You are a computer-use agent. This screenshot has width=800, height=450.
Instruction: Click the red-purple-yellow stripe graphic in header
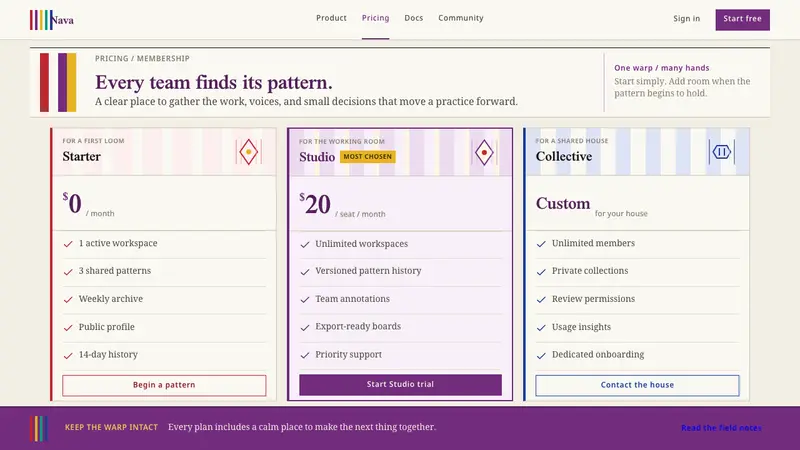click(58, 83)
